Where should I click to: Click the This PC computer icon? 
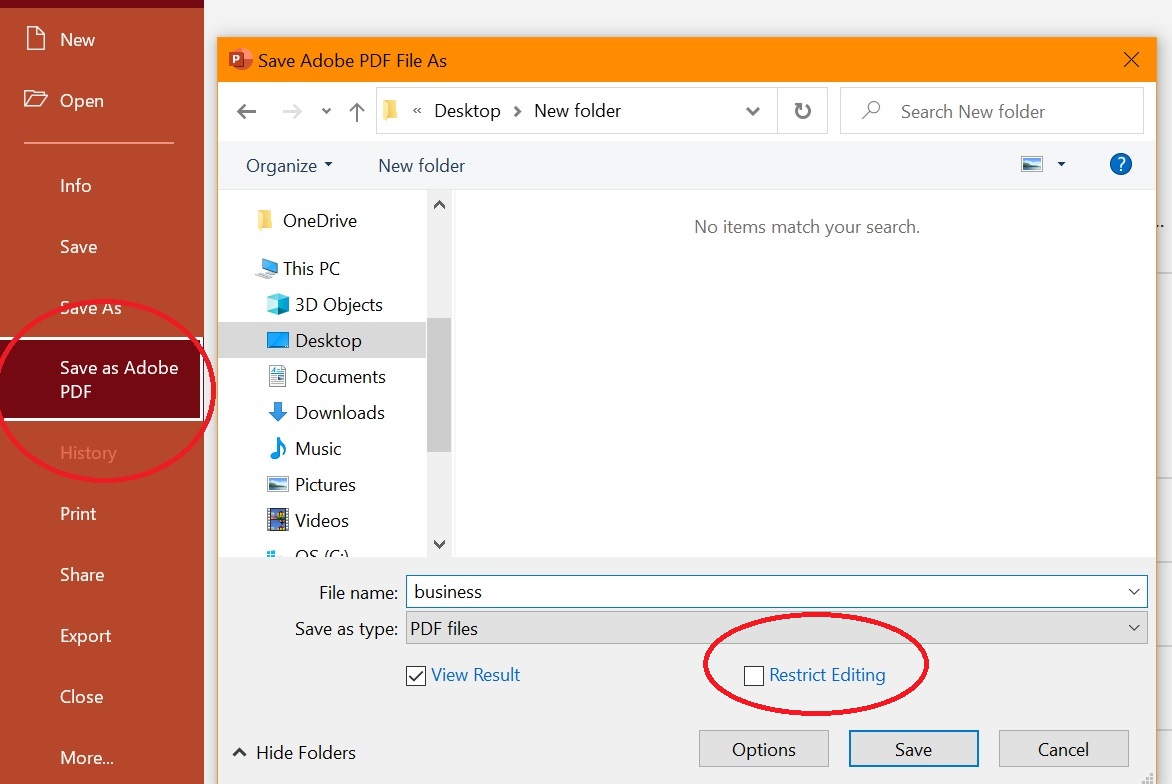point(267,268)
